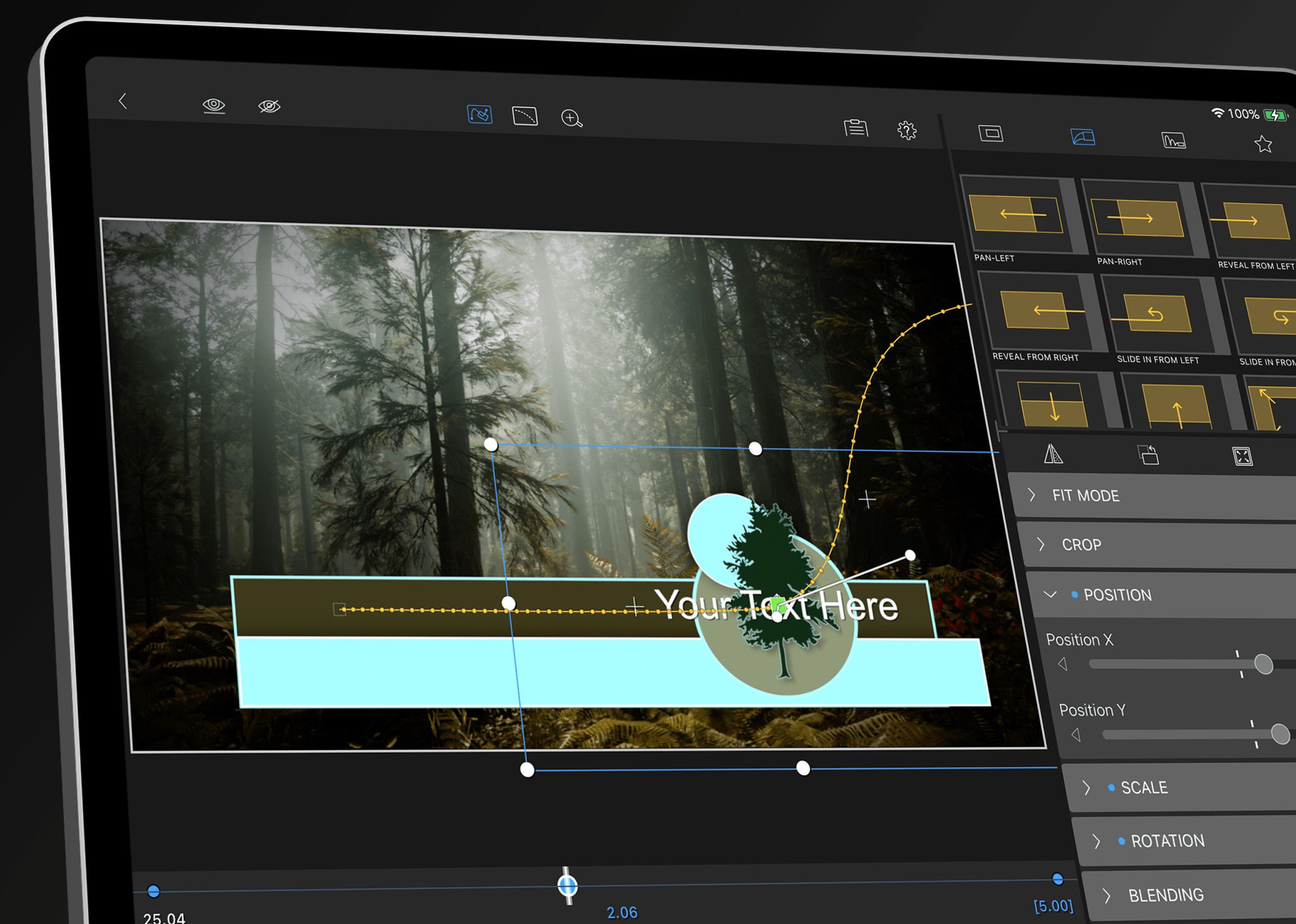Viewport: 1296px width, 924px height.
Task: Apply the REVEAL FROM RIGHT preset
Action: pos(1038,311)
